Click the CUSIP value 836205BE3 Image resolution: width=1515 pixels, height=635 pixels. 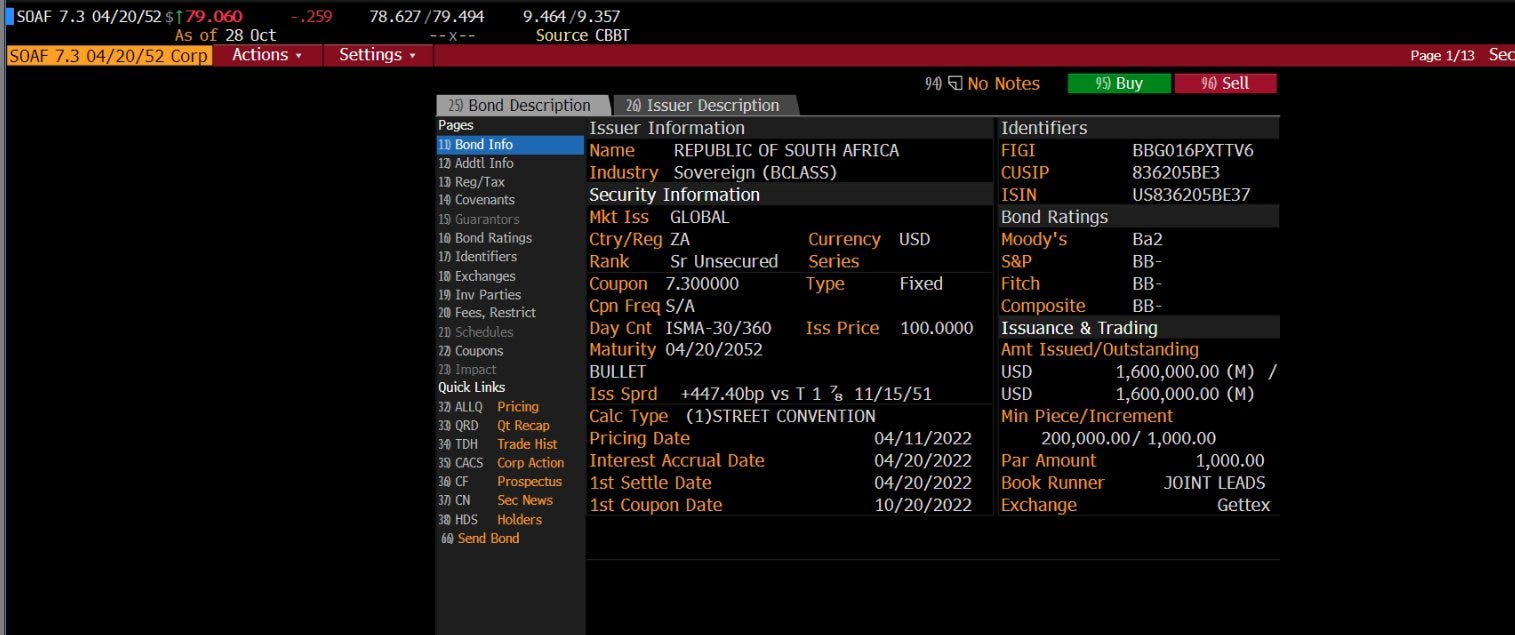[1176, 173]
